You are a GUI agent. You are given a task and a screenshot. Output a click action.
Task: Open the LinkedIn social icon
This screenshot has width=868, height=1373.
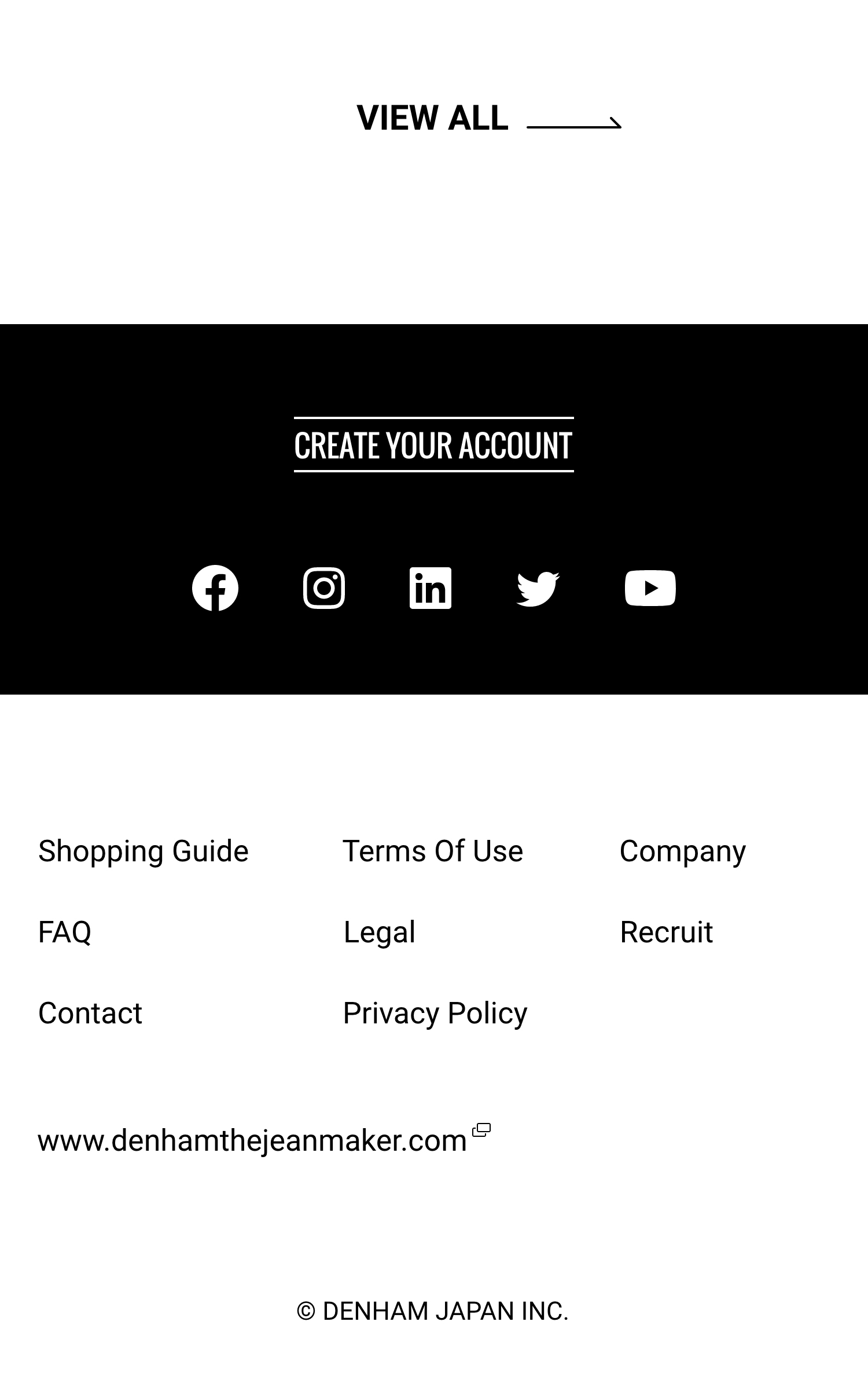point(431,588)
